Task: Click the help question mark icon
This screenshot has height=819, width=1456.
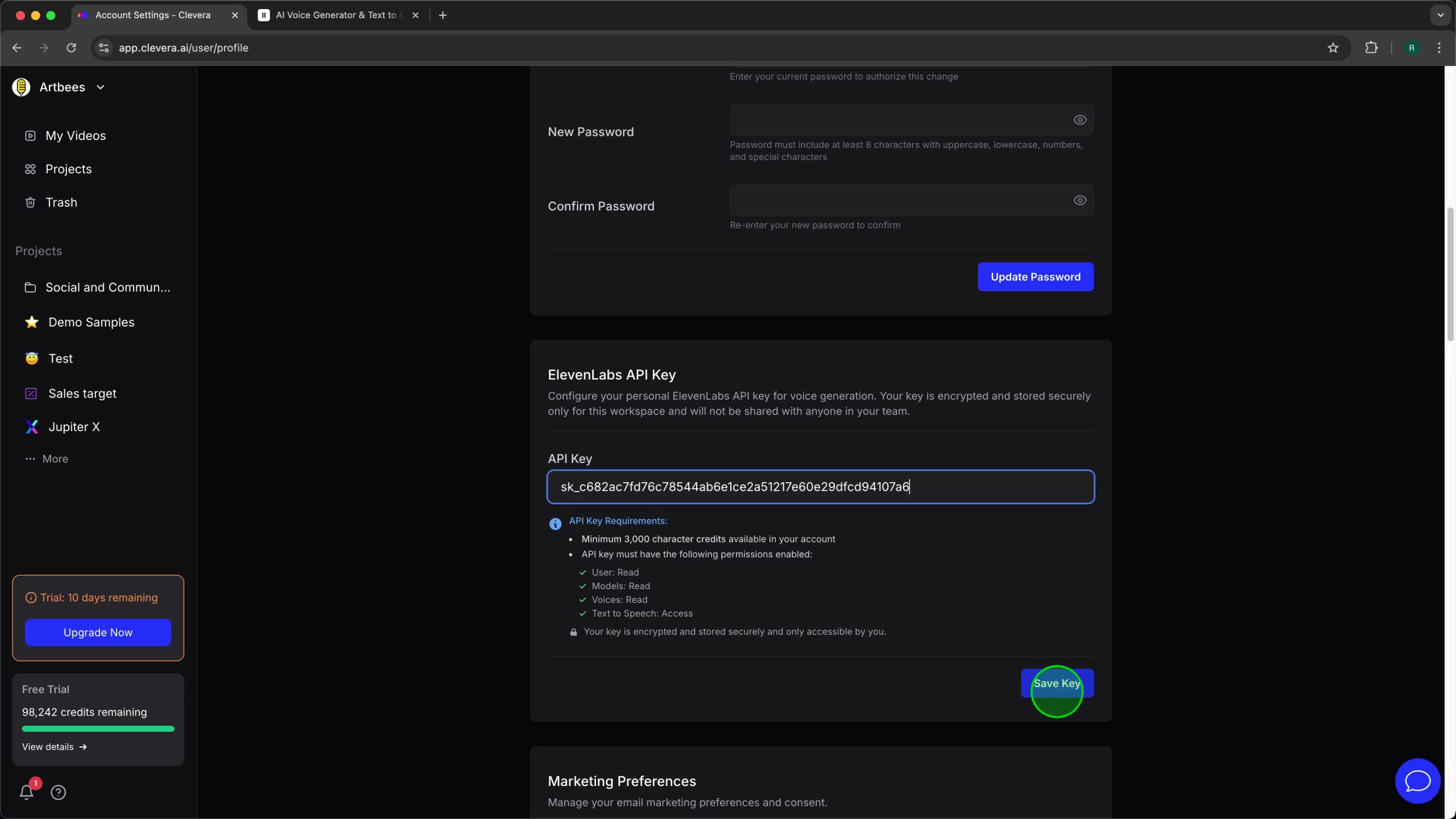Action: 58,792
